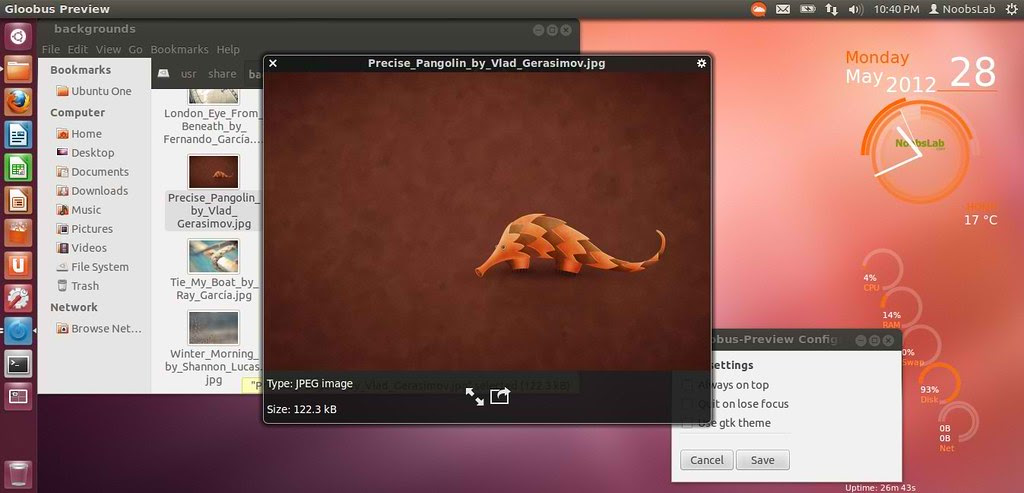This screenshot has height=493, width=1024.
Task: Open LibreOffice Writer launcher icon
Action: coord(18,135)
